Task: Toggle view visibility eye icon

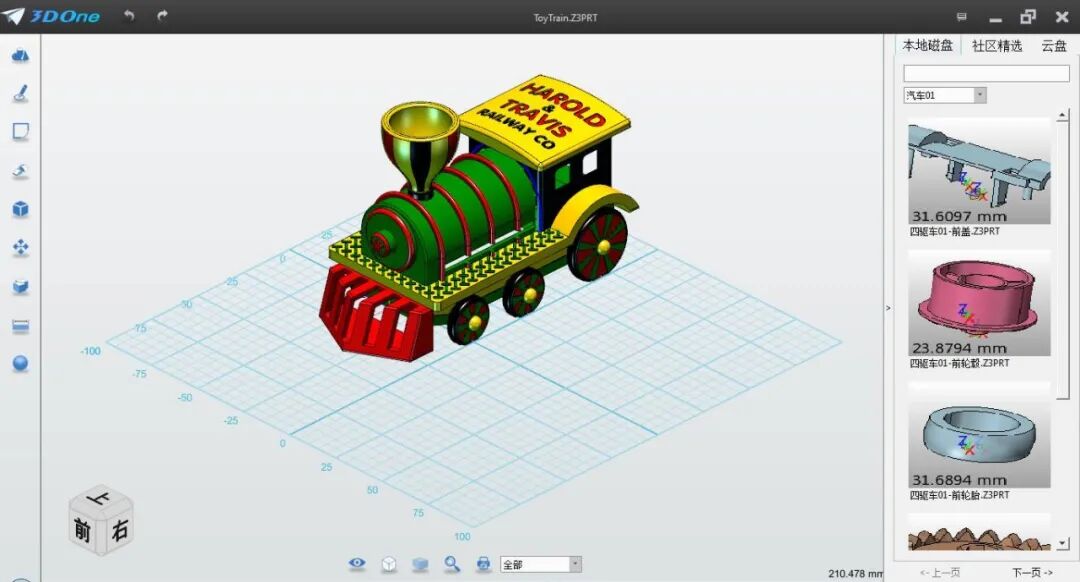Action: pos(357,563)
